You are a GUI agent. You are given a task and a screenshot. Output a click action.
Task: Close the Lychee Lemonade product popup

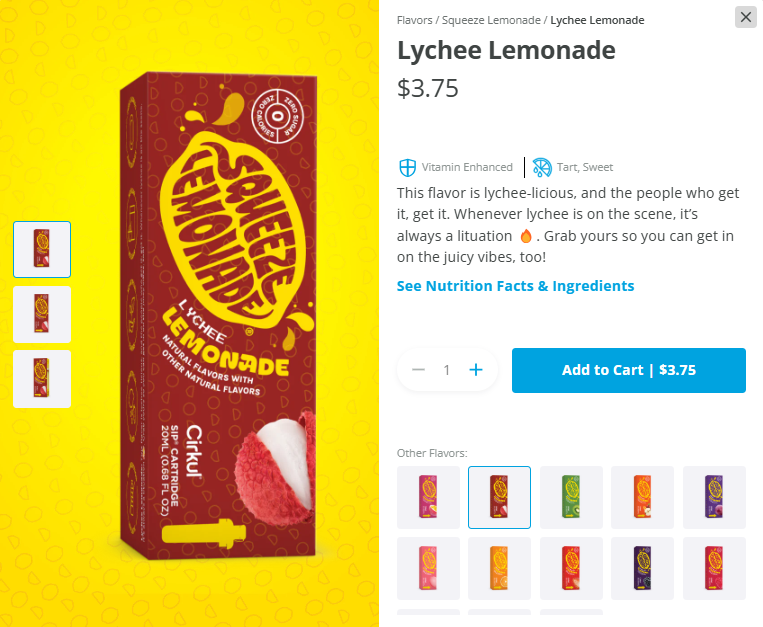(745, 18)
